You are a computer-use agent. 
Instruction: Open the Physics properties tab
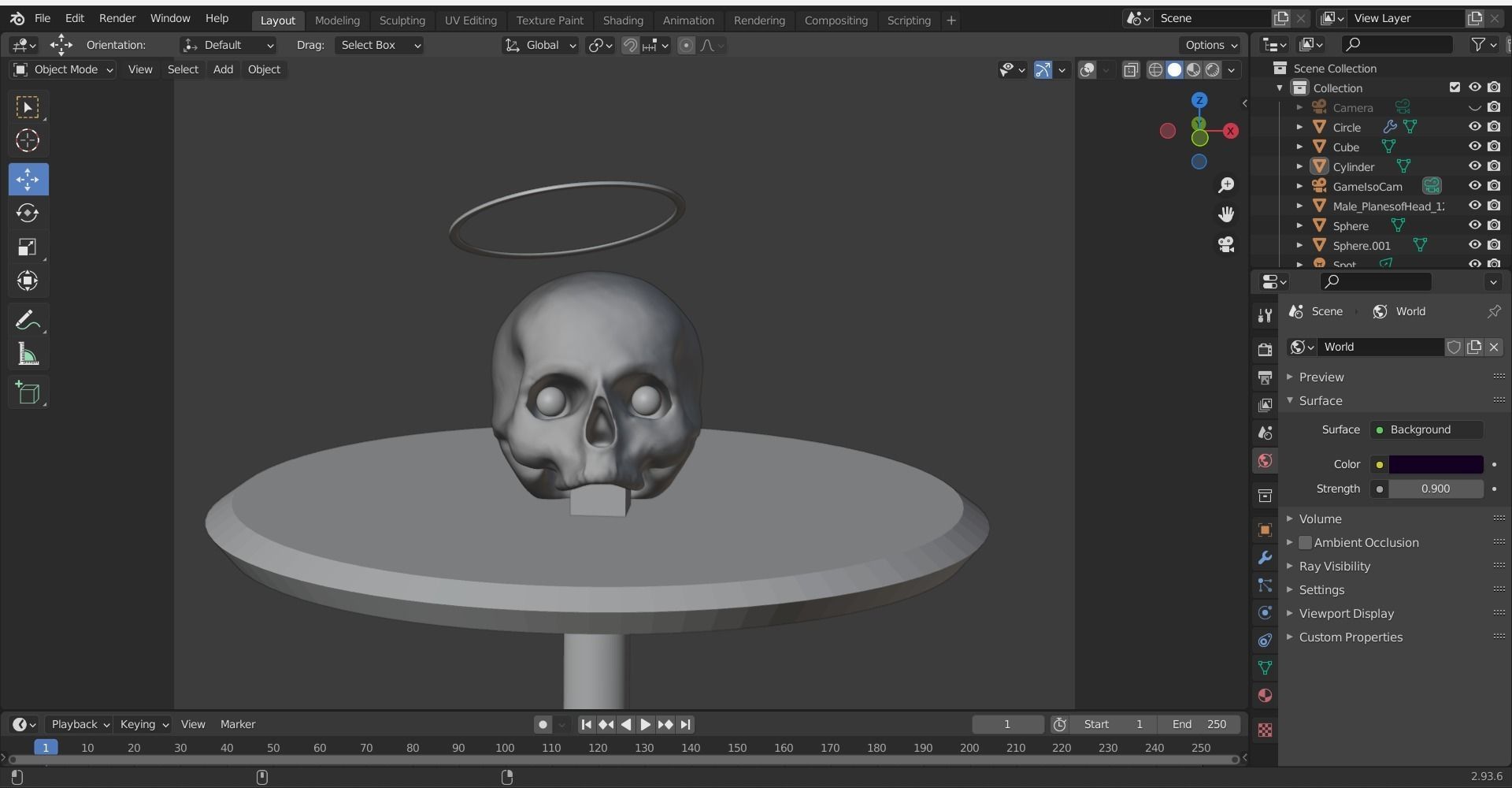point(1265,613)
